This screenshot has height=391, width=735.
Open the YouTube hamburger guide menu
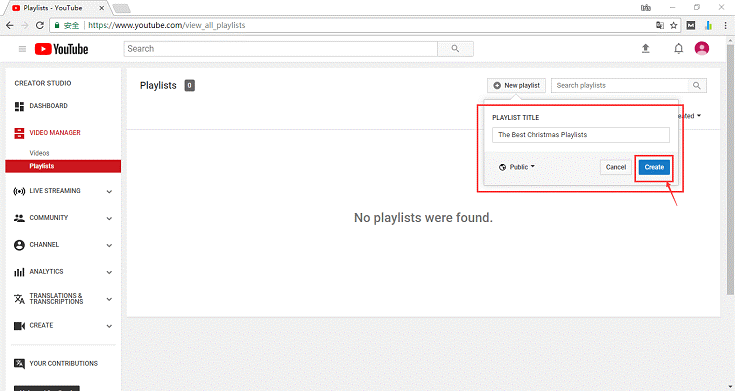(22, 49)
